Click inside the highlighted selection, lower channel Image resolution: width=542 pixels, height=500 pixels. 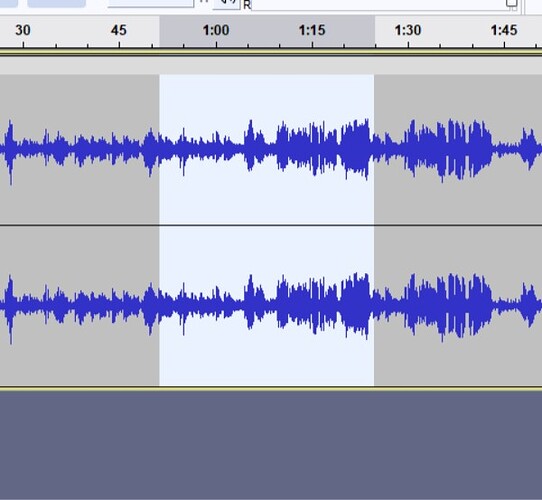coord(267,306)
